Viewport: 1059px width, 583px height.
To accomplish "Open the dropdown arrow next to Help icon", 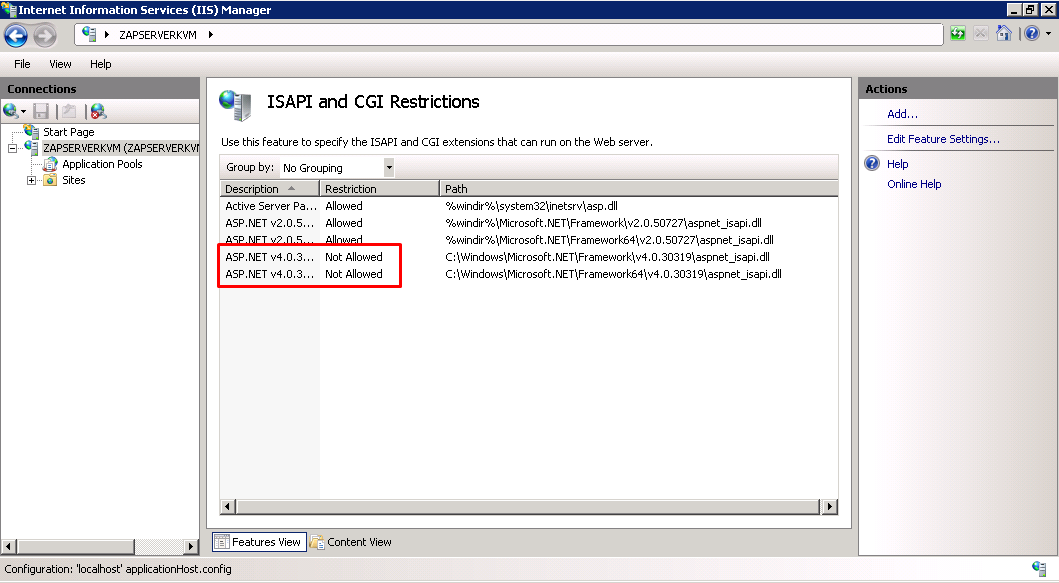I will (1047, 33).
